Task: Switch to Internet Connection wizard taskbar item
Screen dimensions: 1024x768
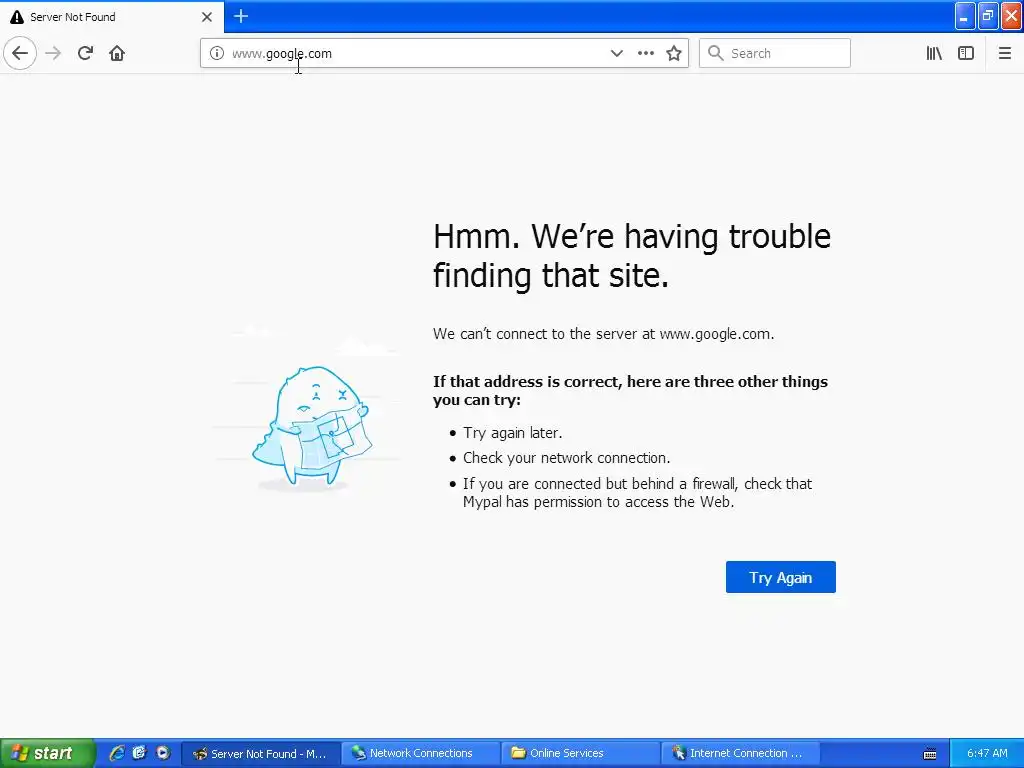Action: (x=741, y=753)
